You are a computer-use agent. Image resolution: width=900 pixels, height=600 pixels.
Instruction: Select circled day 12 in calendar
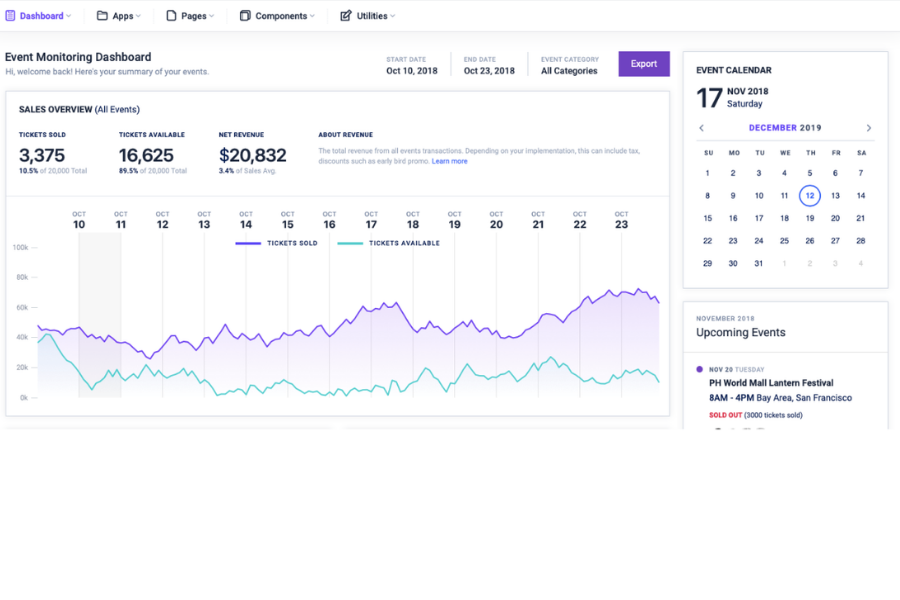810,196
